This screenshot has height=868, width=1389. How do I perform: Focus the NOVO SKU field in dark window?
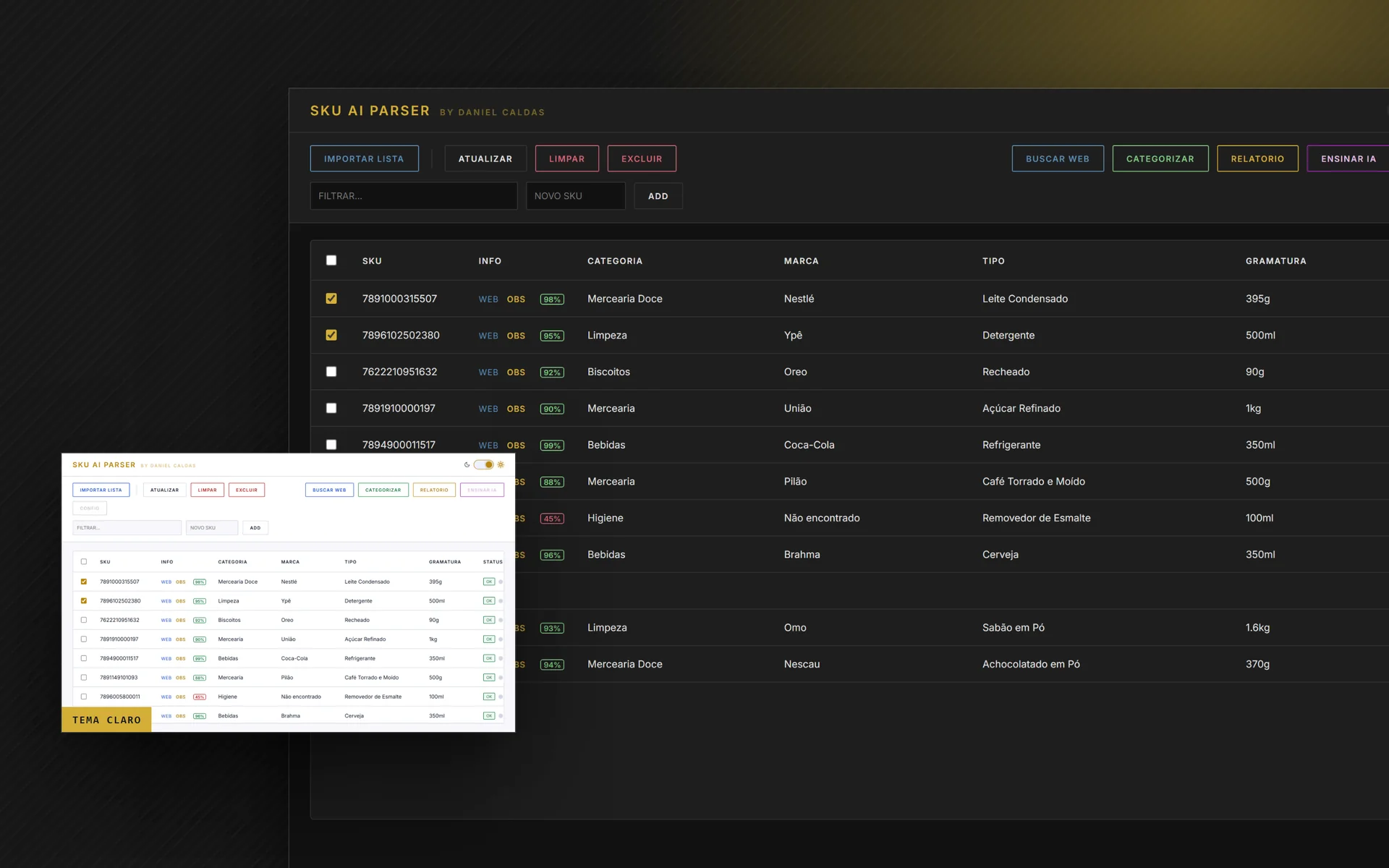tap(576, 196)
